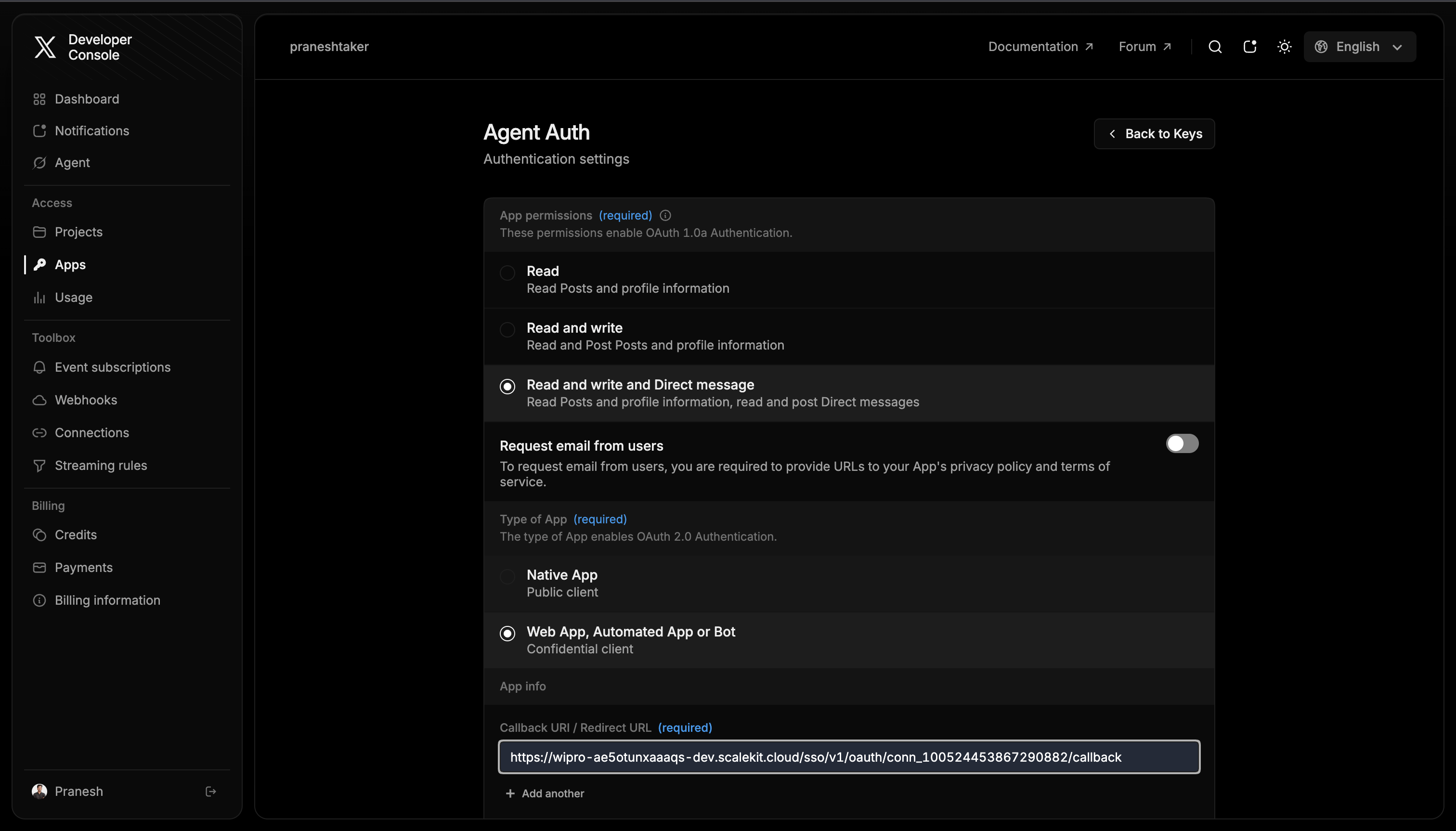Click the Read and write and Direct message label

point(640,385)
